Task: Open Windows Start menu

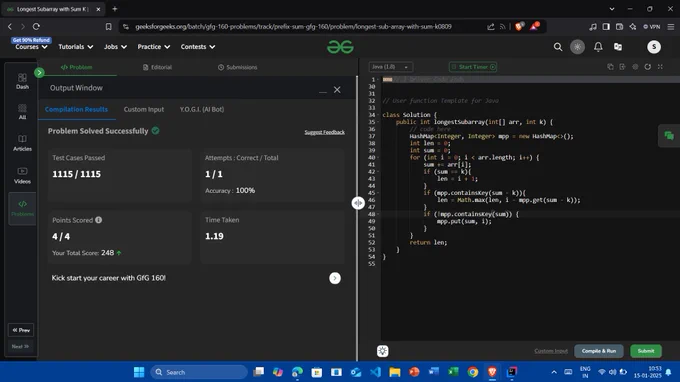Action: point(139,372)
